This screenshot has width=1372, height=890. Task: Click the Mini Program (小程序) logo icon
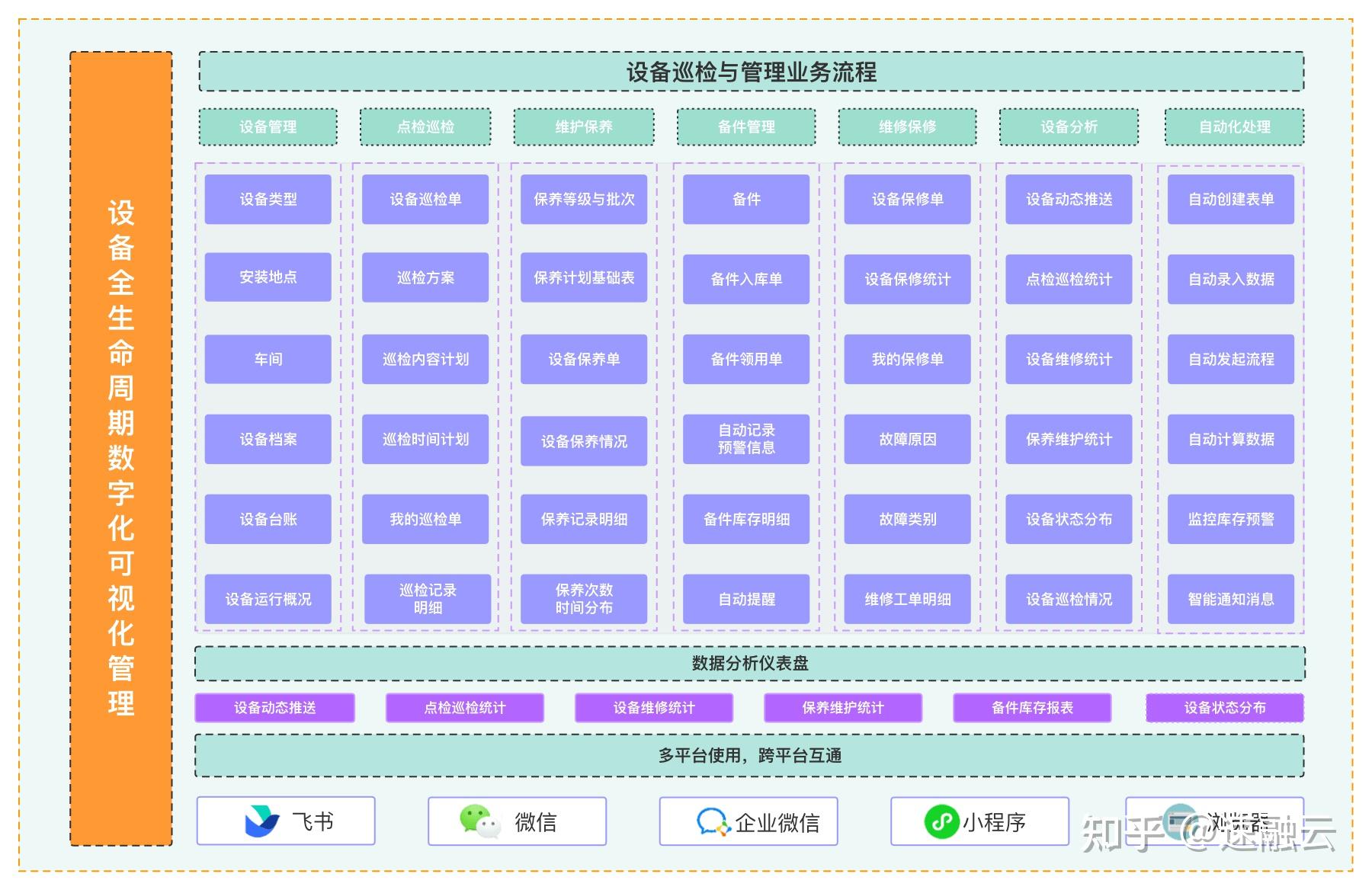click(941, 821)
